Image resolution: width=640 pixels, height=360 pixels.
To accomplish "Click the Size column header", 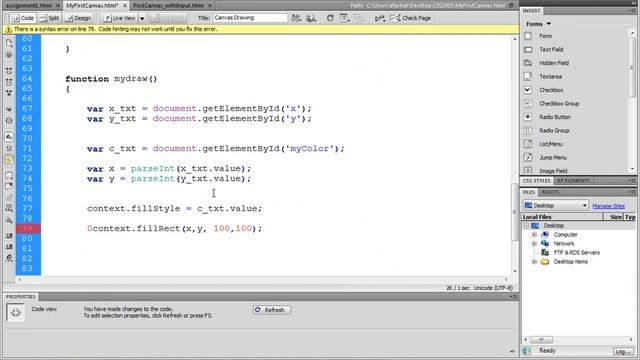I will (x=613, y=217).
